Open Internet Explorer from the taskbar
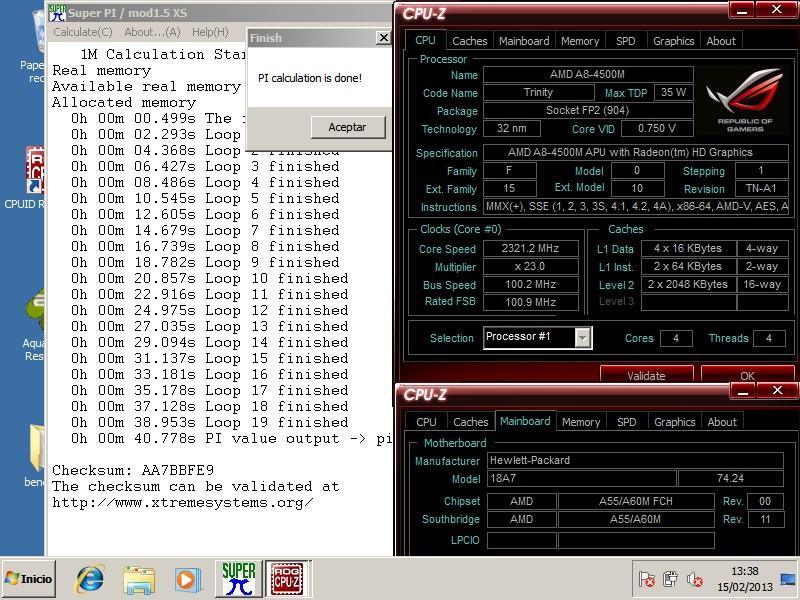The height and width of the screenshot is (600, 800). tap(90, 579)
